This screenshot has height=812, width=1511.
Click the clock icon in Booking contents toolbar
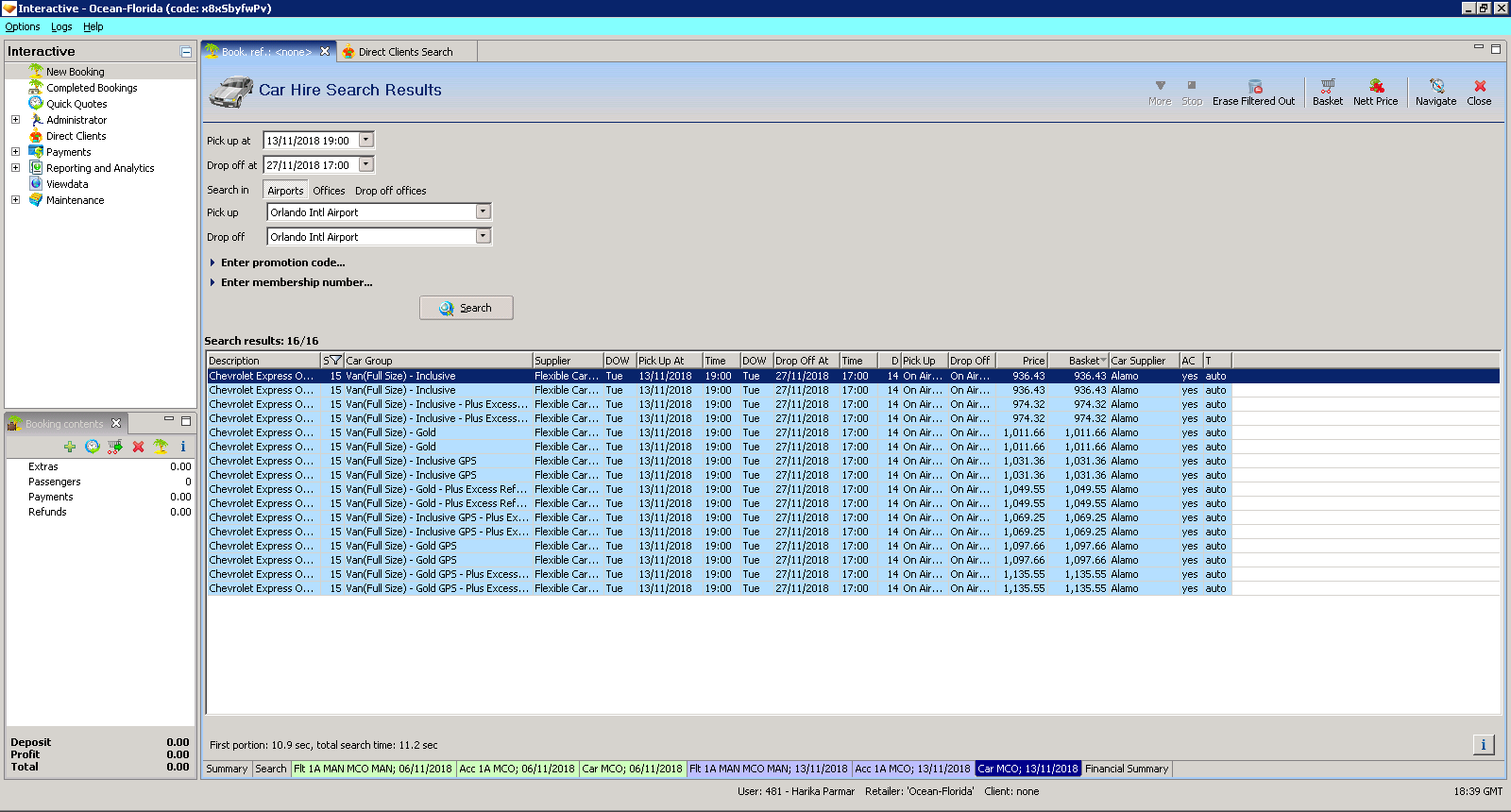click(x=92, y=447)
